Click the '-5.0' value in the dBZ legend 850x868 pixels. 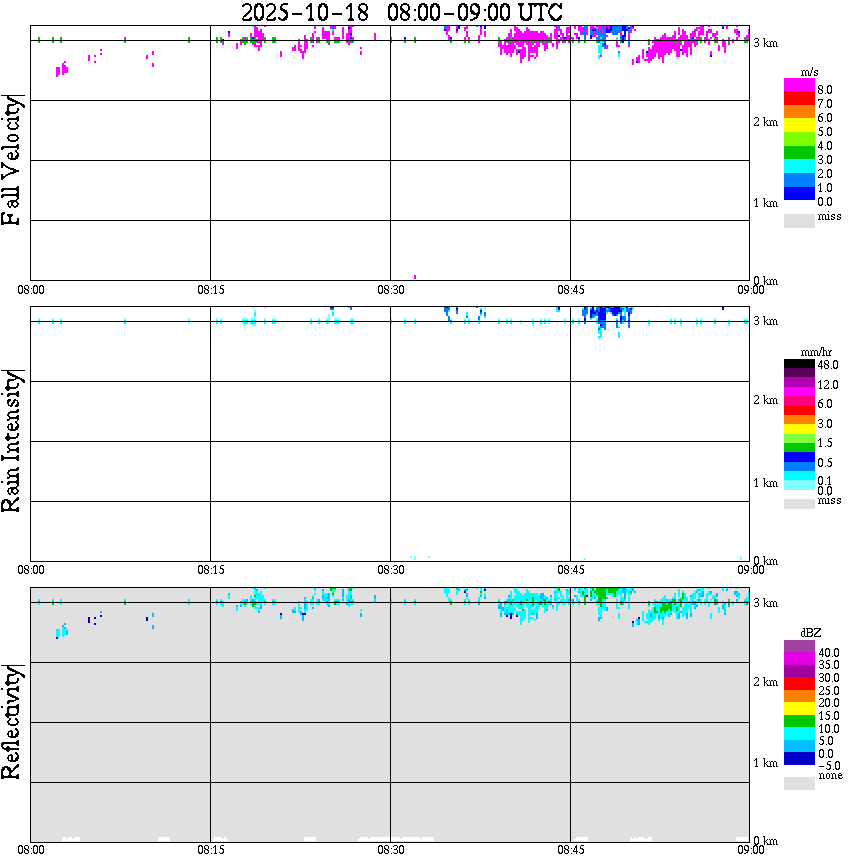(x=829, y=766)
